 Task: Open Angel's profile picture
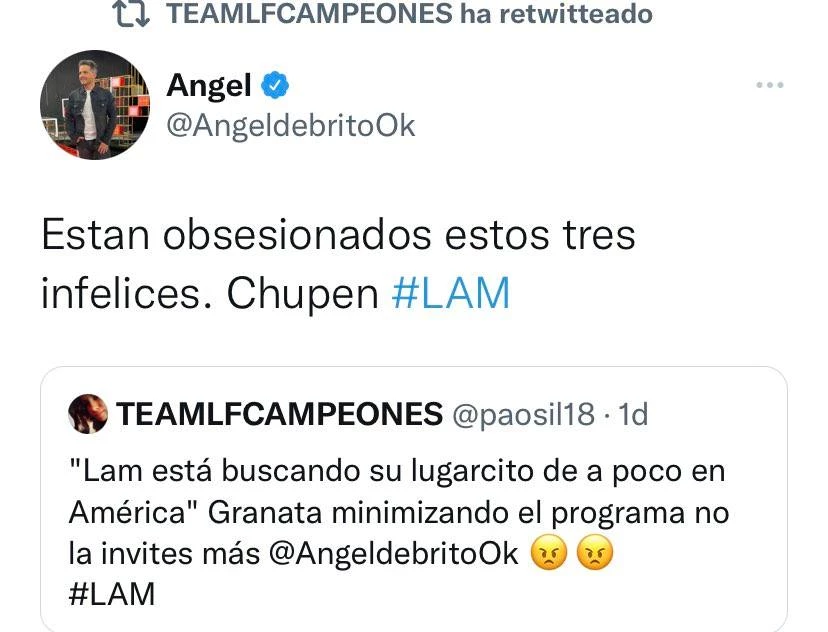[95, 105]
